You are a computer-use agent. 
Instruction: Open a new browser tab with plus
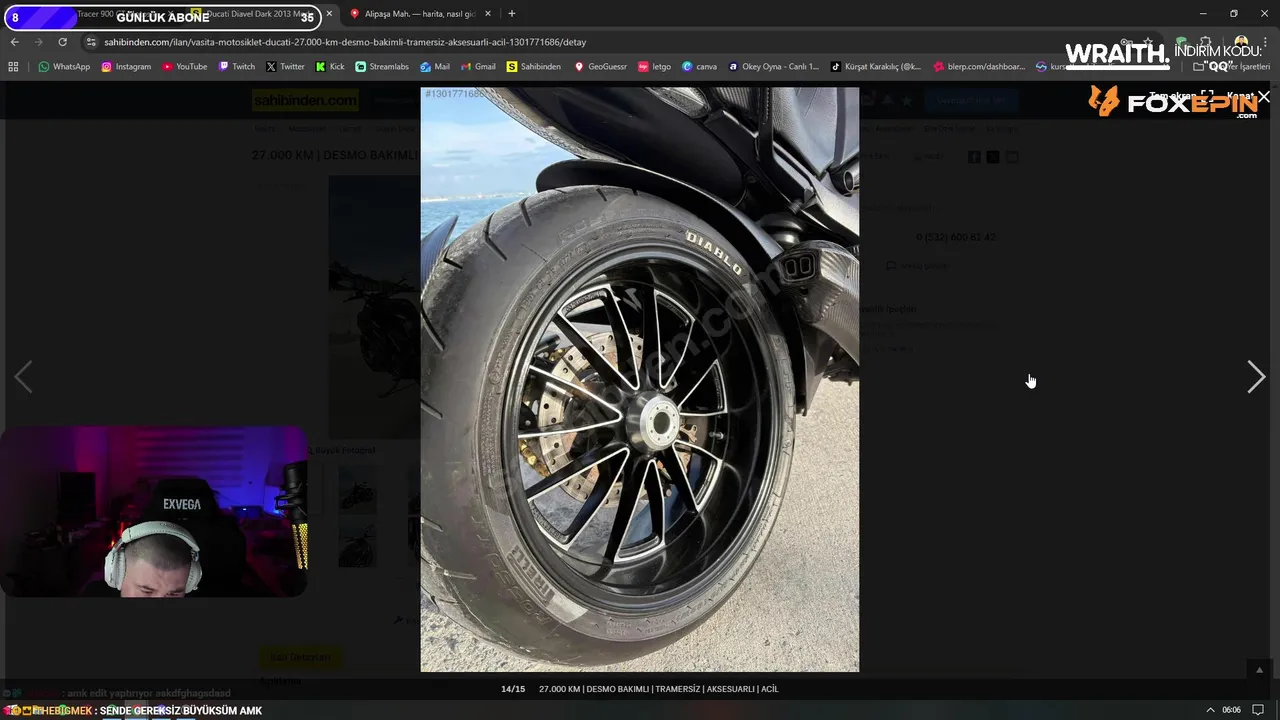click(512, 14)
